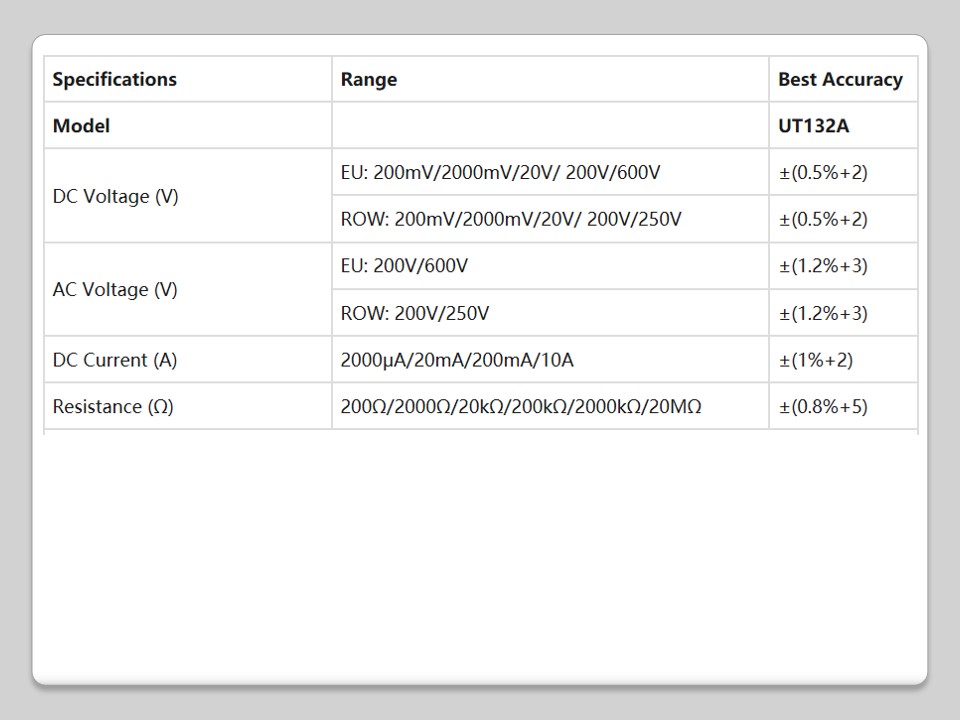
Task: Select the DC Voltage (V) cell
Action: tap(116, 196)
